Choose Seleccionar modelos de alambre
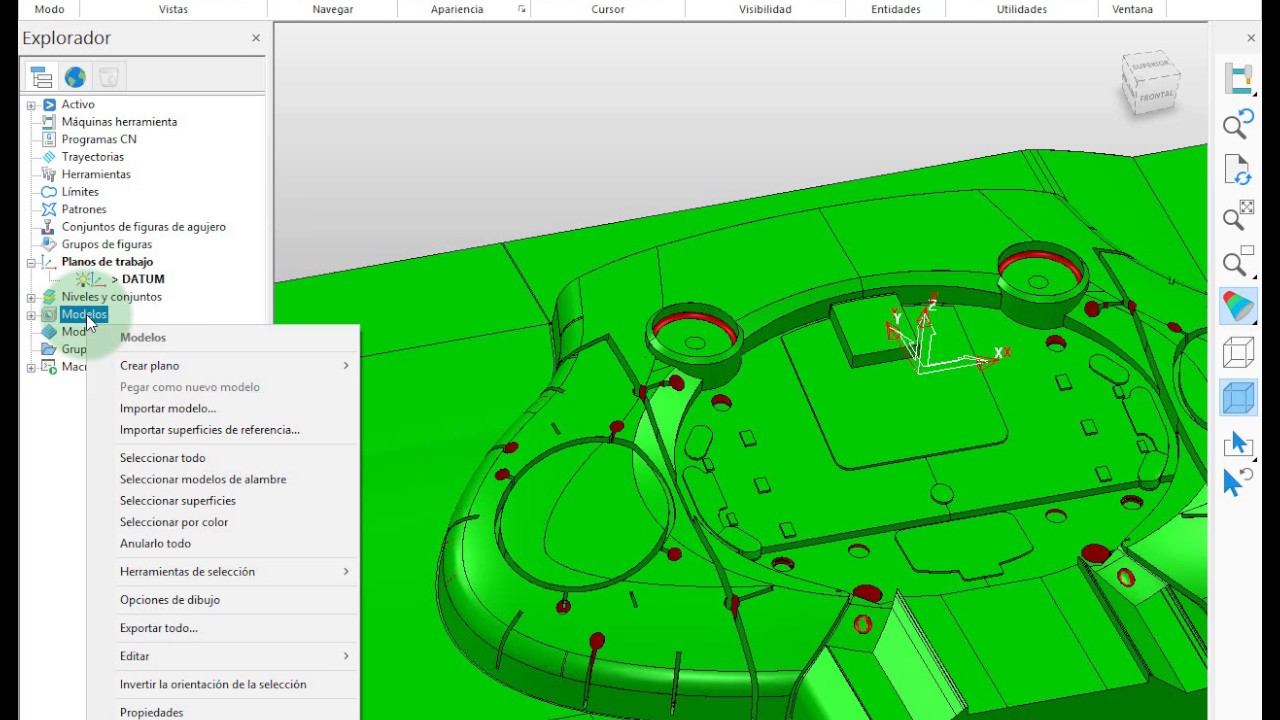This screenshot has height=720, width=1280. 203,479
